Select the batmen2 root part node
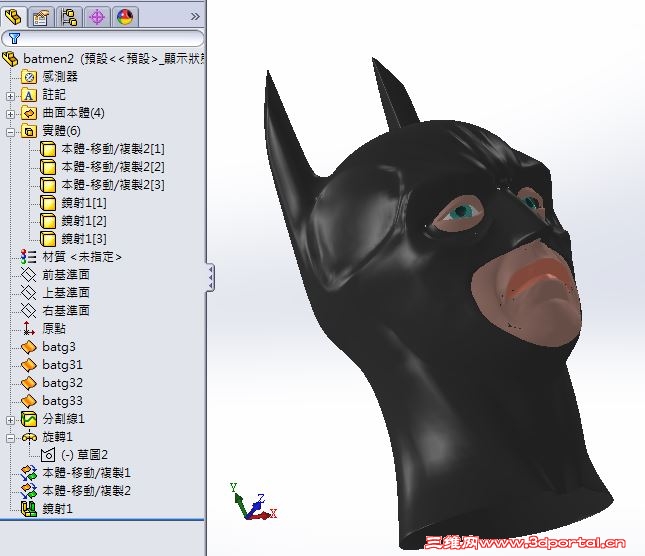Image resolution: width=645 pixels, height=556 pixels. tap(103, 59)
